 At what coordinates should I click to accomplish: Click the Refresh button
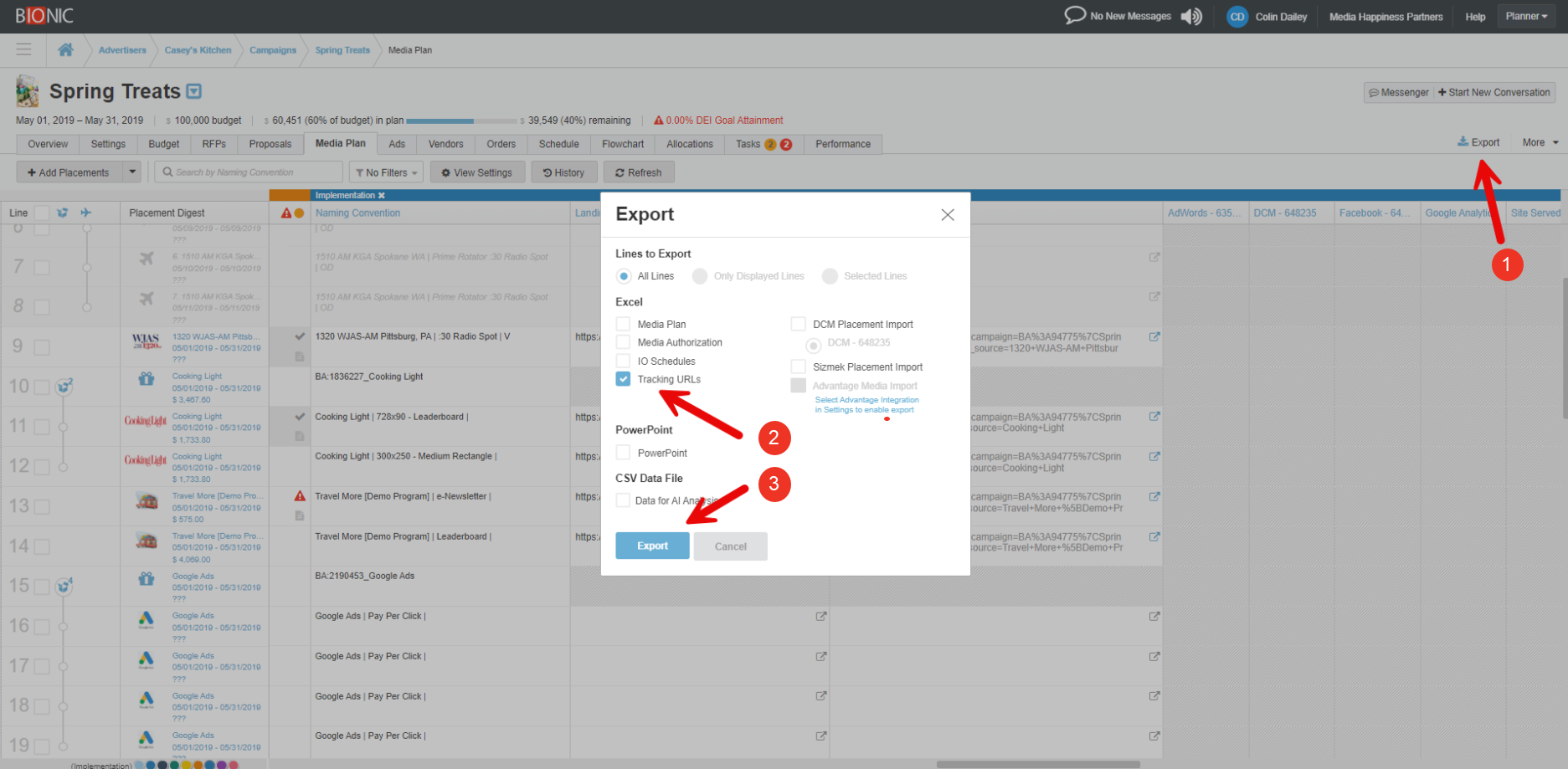tap(639, 172)
